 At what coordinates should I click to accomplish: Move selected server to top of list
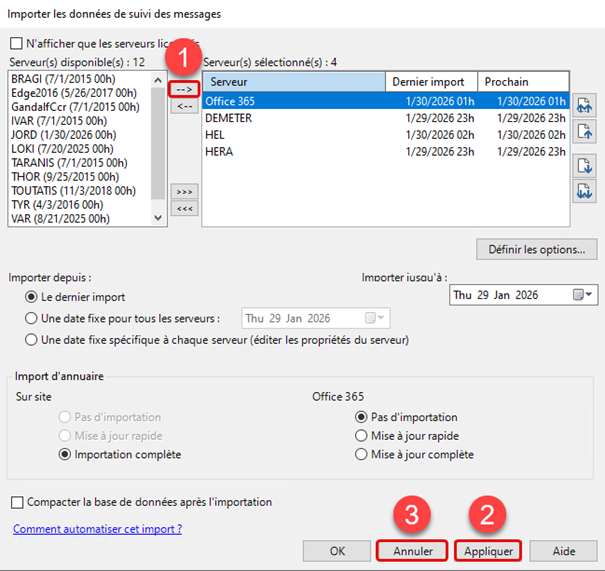coord(585,104)
